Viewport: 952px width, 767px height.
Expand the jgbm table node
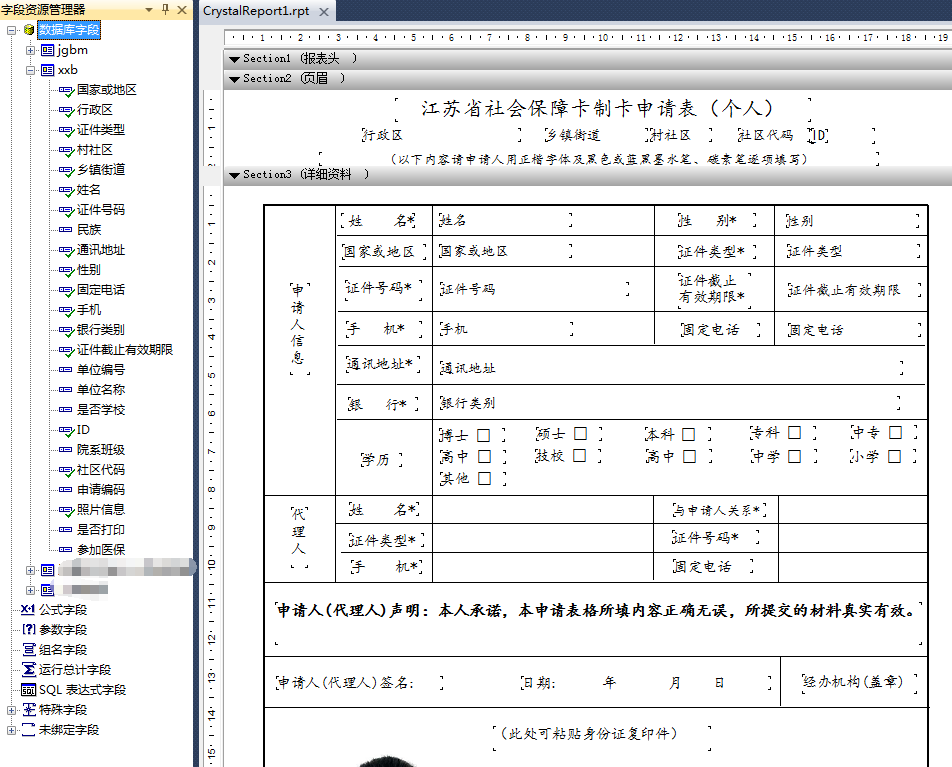click(x=30, y=50)
